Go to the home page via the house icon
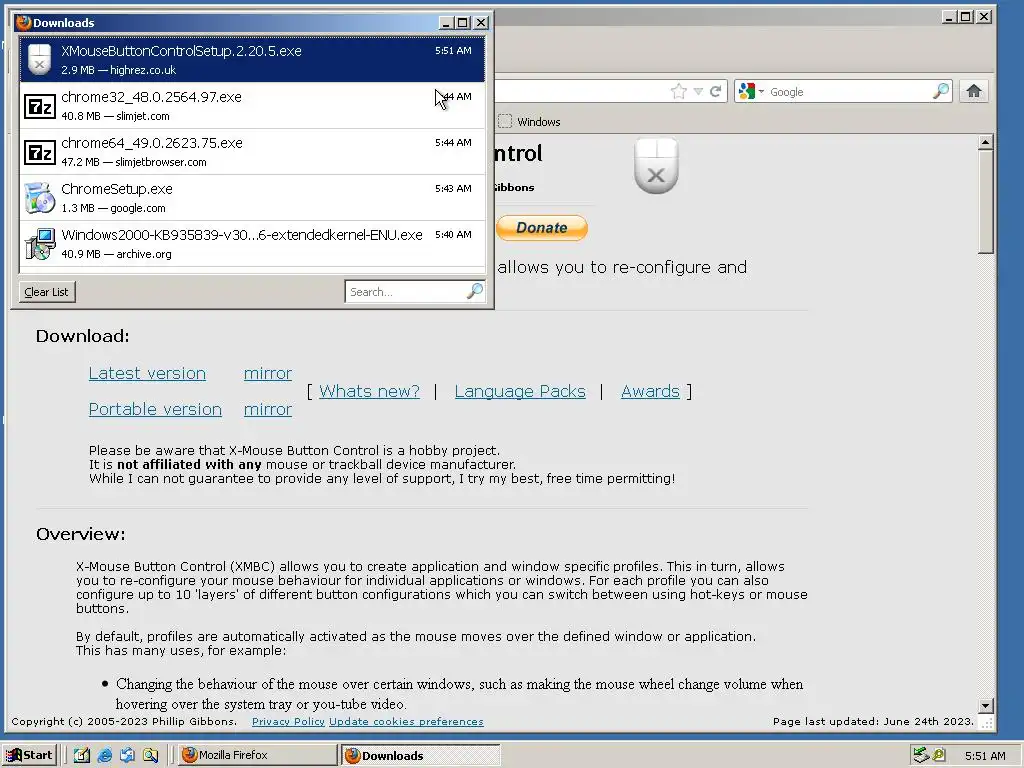Image resolution: width=1024 pixels, height=768 pixels. click(974, 91)
